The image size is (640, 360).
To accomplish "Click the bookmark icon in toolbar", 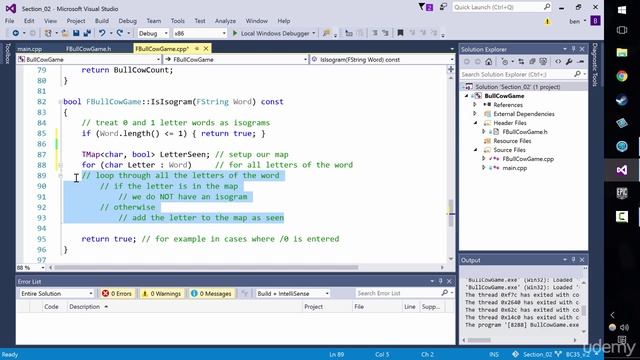I will click(x=400, y=33).
